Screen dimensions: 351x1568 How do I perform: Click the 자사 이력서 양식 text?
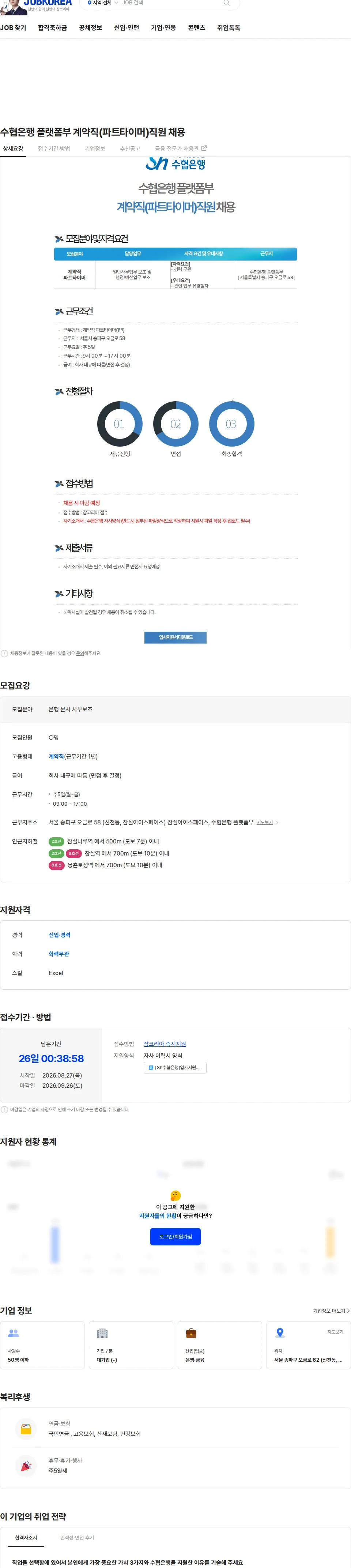(x=163, y=1056)
